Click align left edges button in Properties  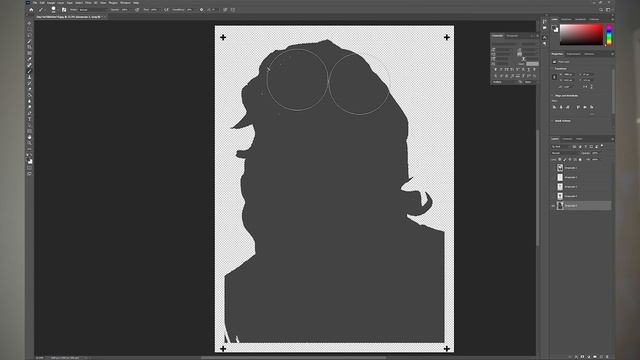(554, 107)
